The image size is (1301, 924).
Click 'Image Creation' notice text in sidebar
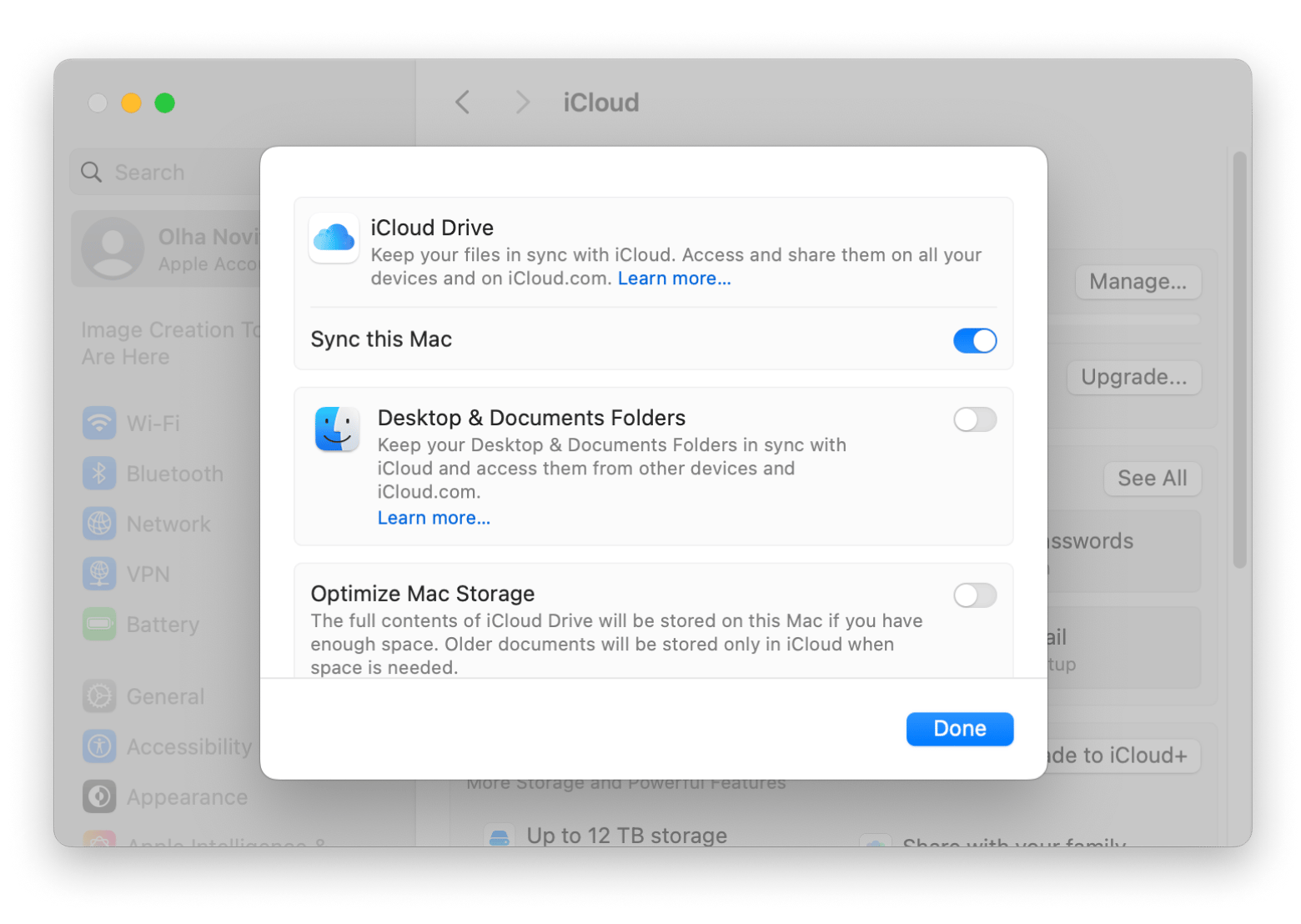[x=171, y=343]
